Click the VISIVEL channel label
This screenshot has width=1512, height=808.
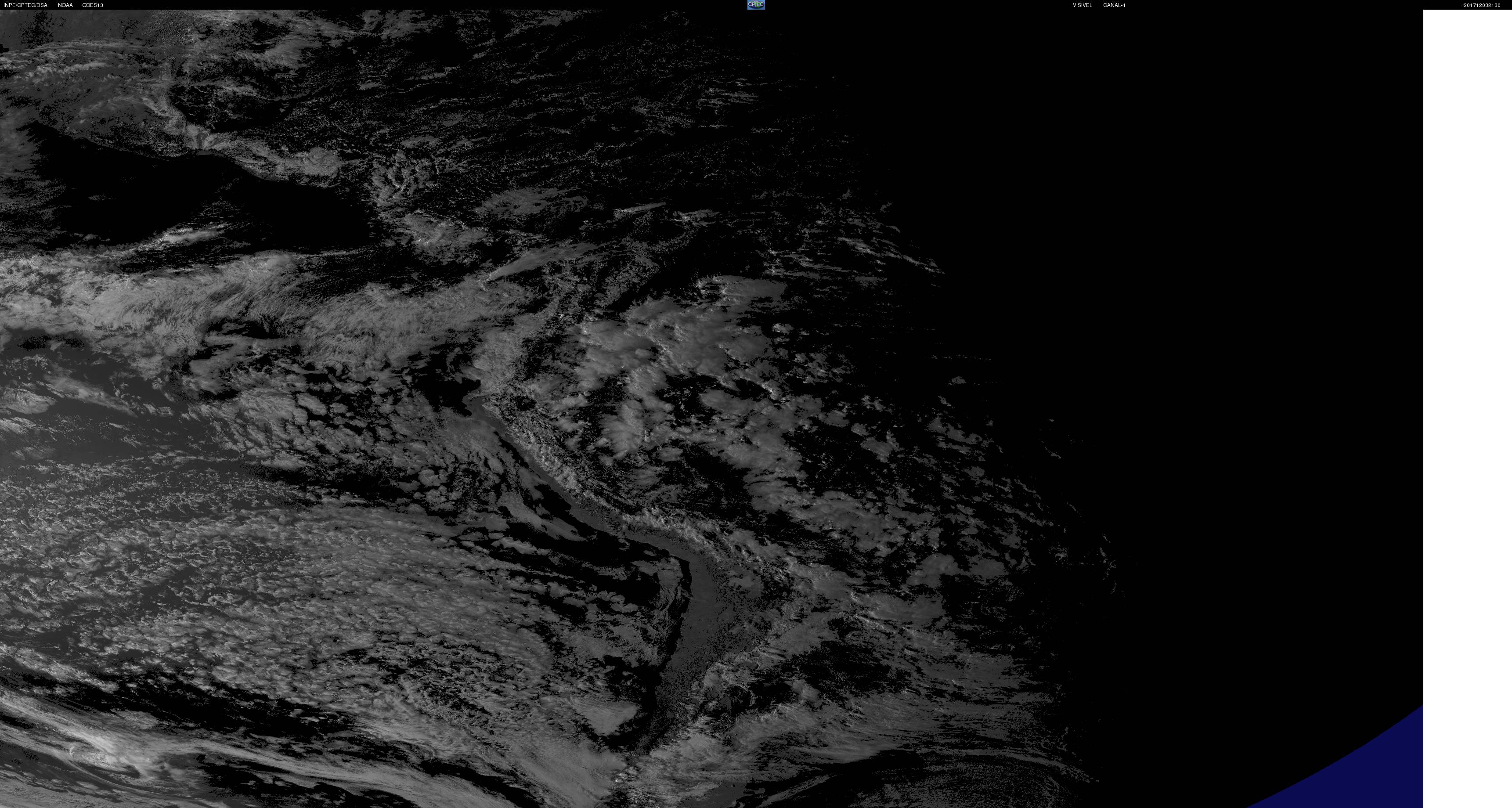click(x=1083, y=5)
